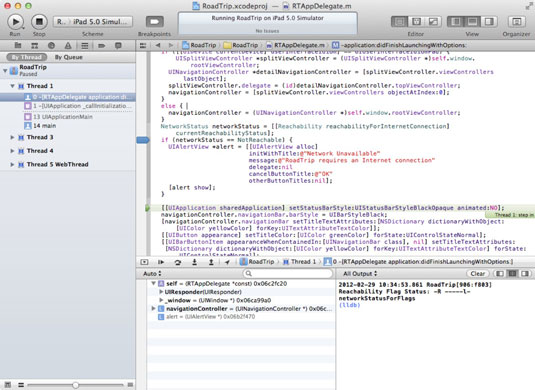This screenshot has width=535, height=390.
Task: Click the green program counter arrow
Action: (x=147, y=208)
